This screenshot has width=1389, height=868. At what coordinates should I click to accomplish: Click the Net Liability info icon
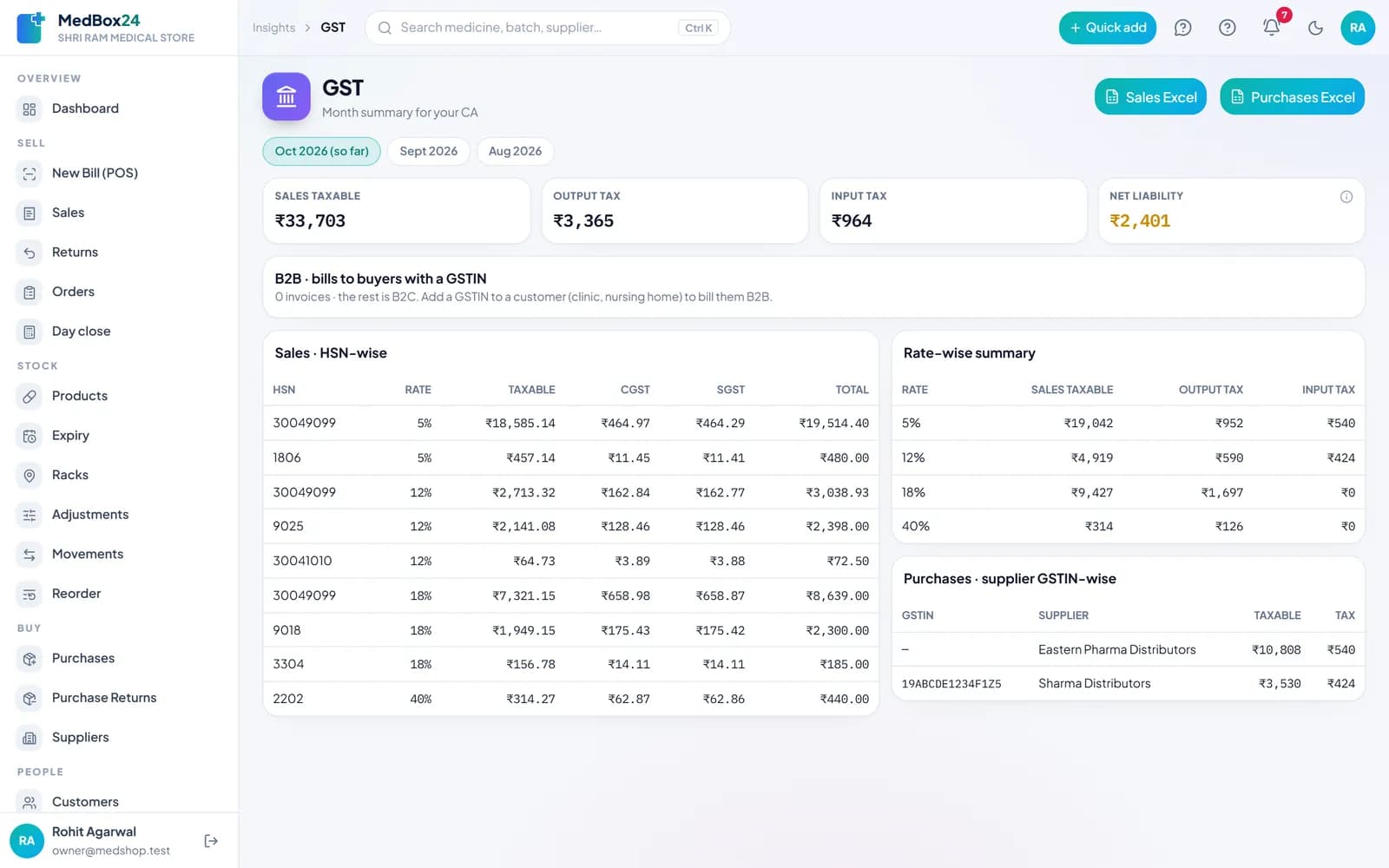(x=1346, y=197)
